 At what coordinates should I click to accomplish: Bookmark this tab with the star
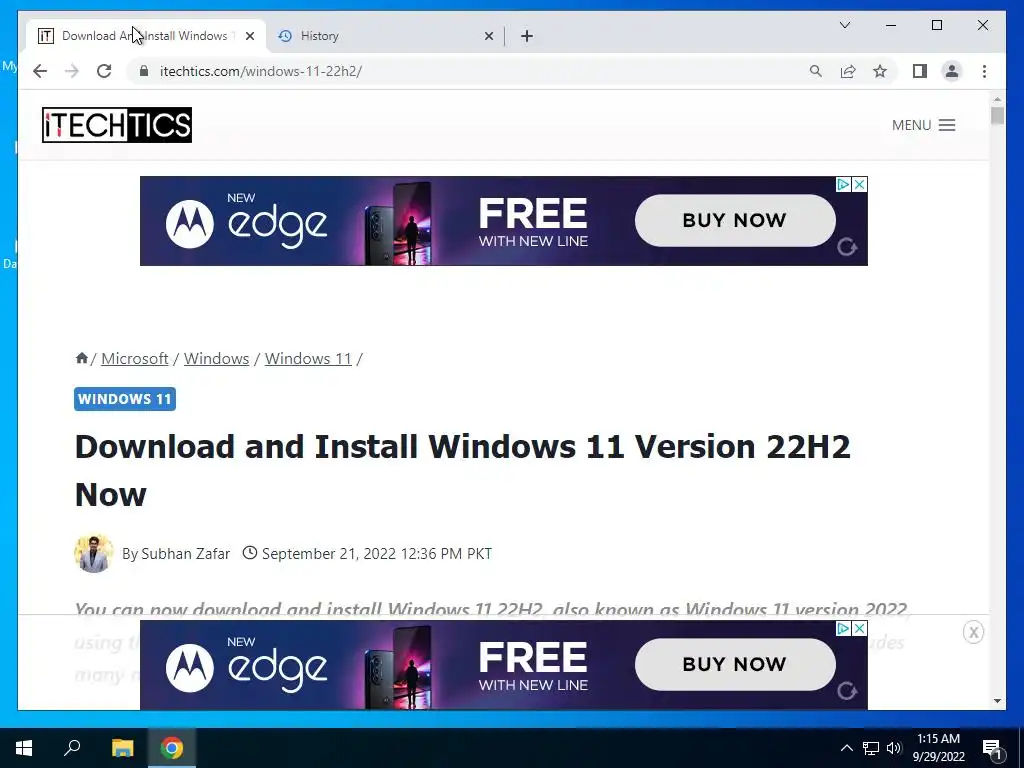(x=880, y=71)
